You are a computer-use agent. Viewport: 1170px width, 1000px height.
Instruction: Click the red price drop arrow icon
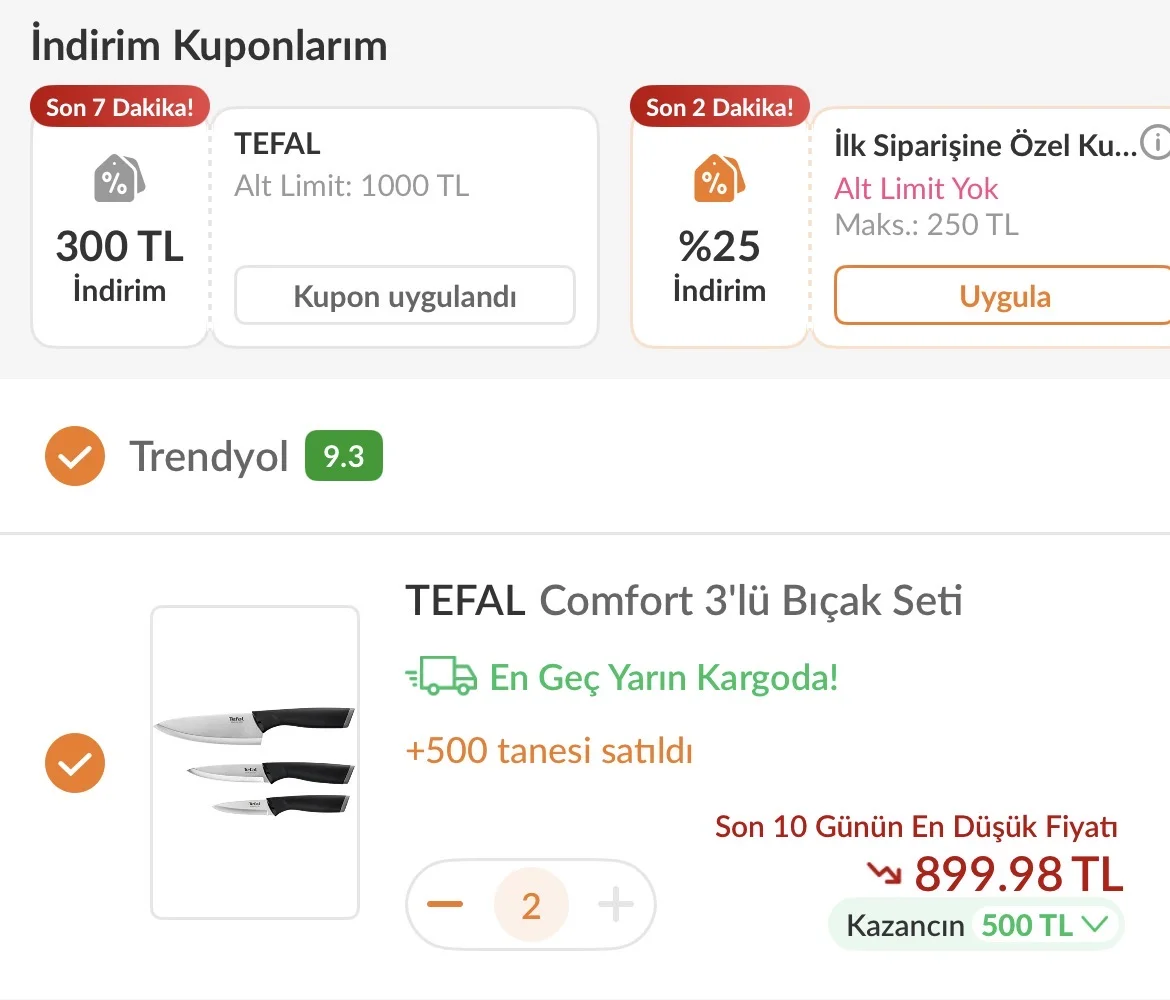tap(884, 872)
